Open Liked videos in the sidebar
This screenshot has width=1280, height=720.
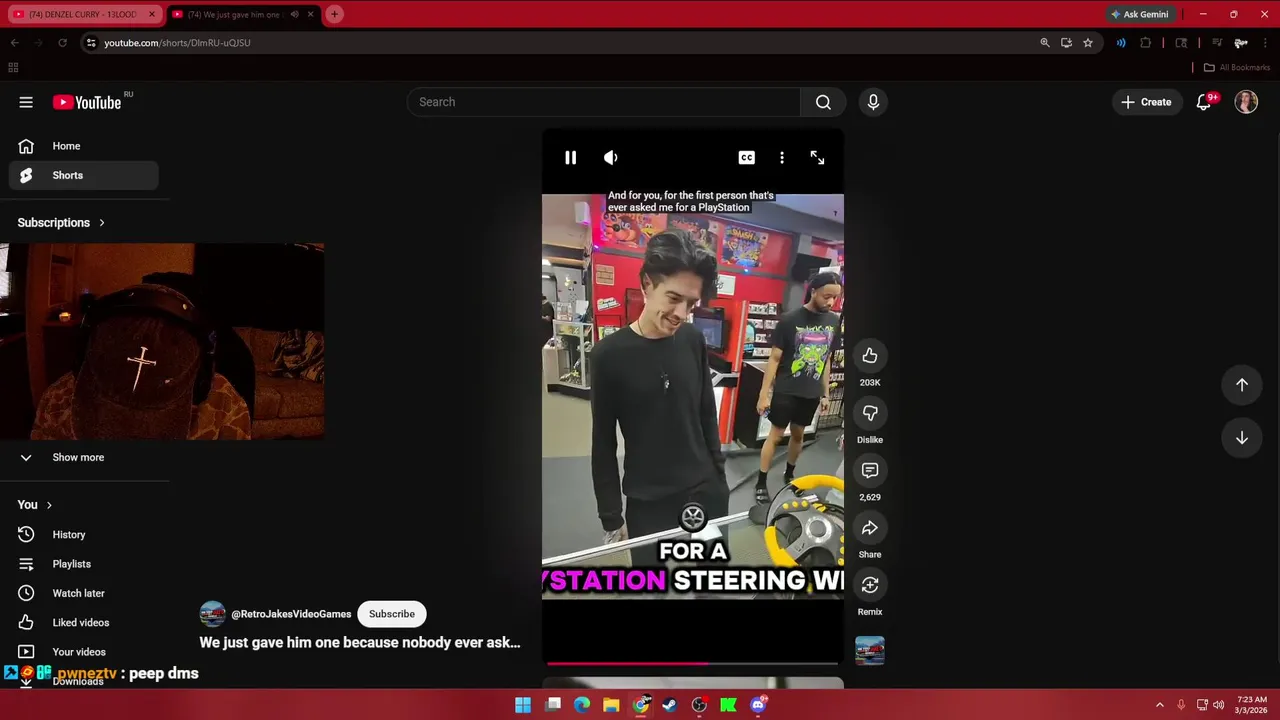(x=84, y=623)
